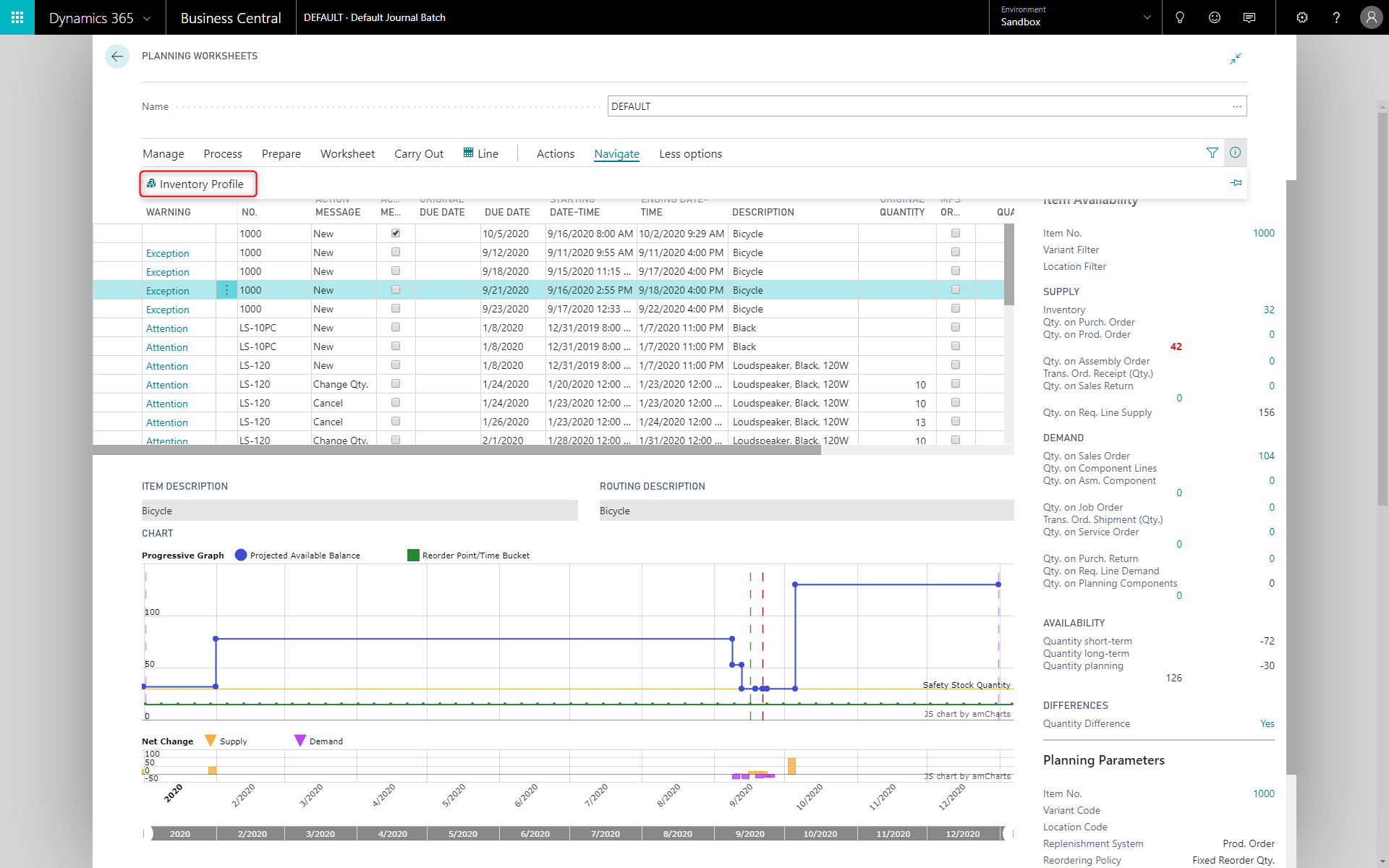
Task: Enable Accept Action Message for the 9/12/2020 row
Action: pos(396,252)
